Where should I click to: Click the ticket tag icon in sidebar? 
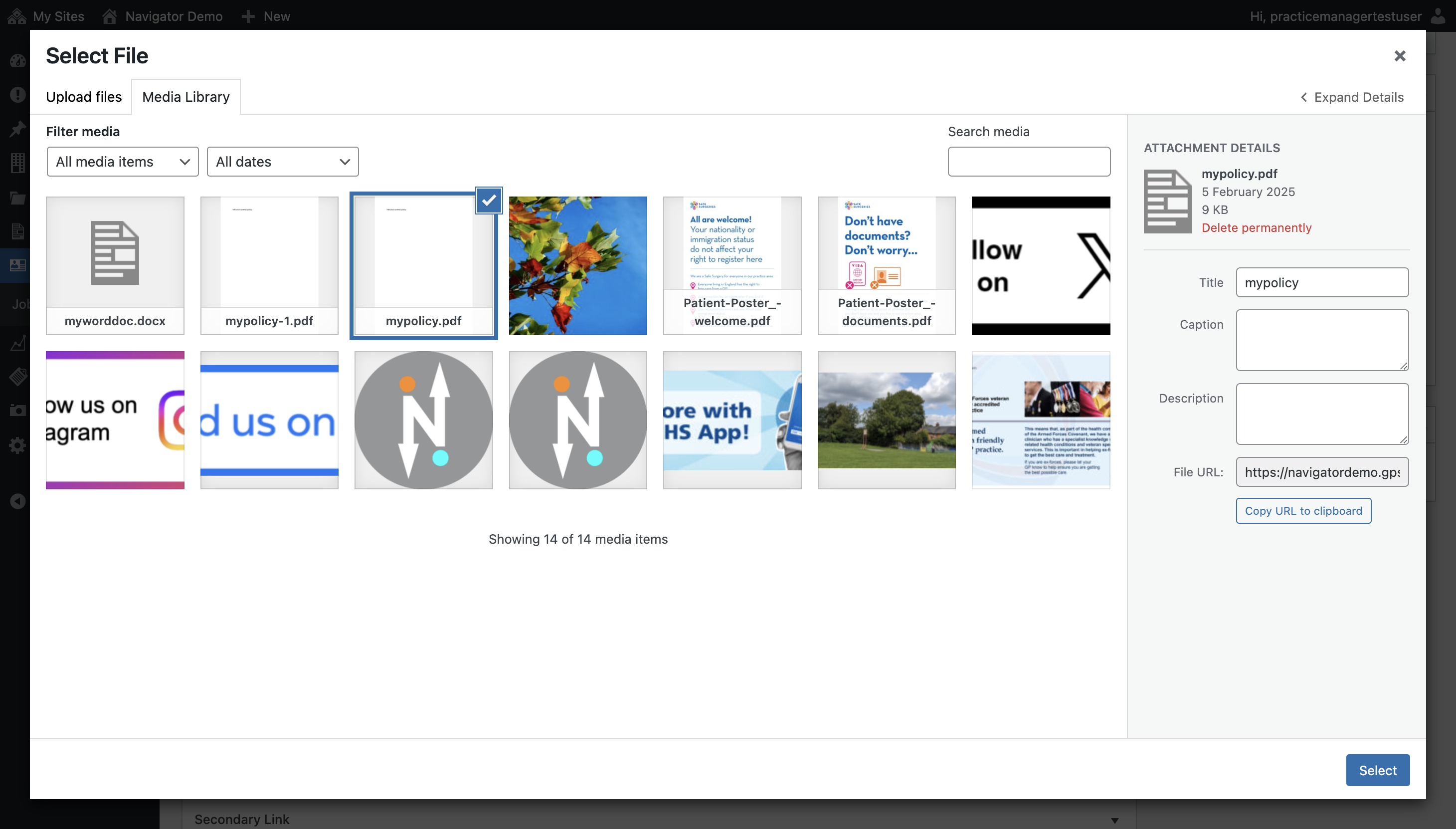coord(17,377)
